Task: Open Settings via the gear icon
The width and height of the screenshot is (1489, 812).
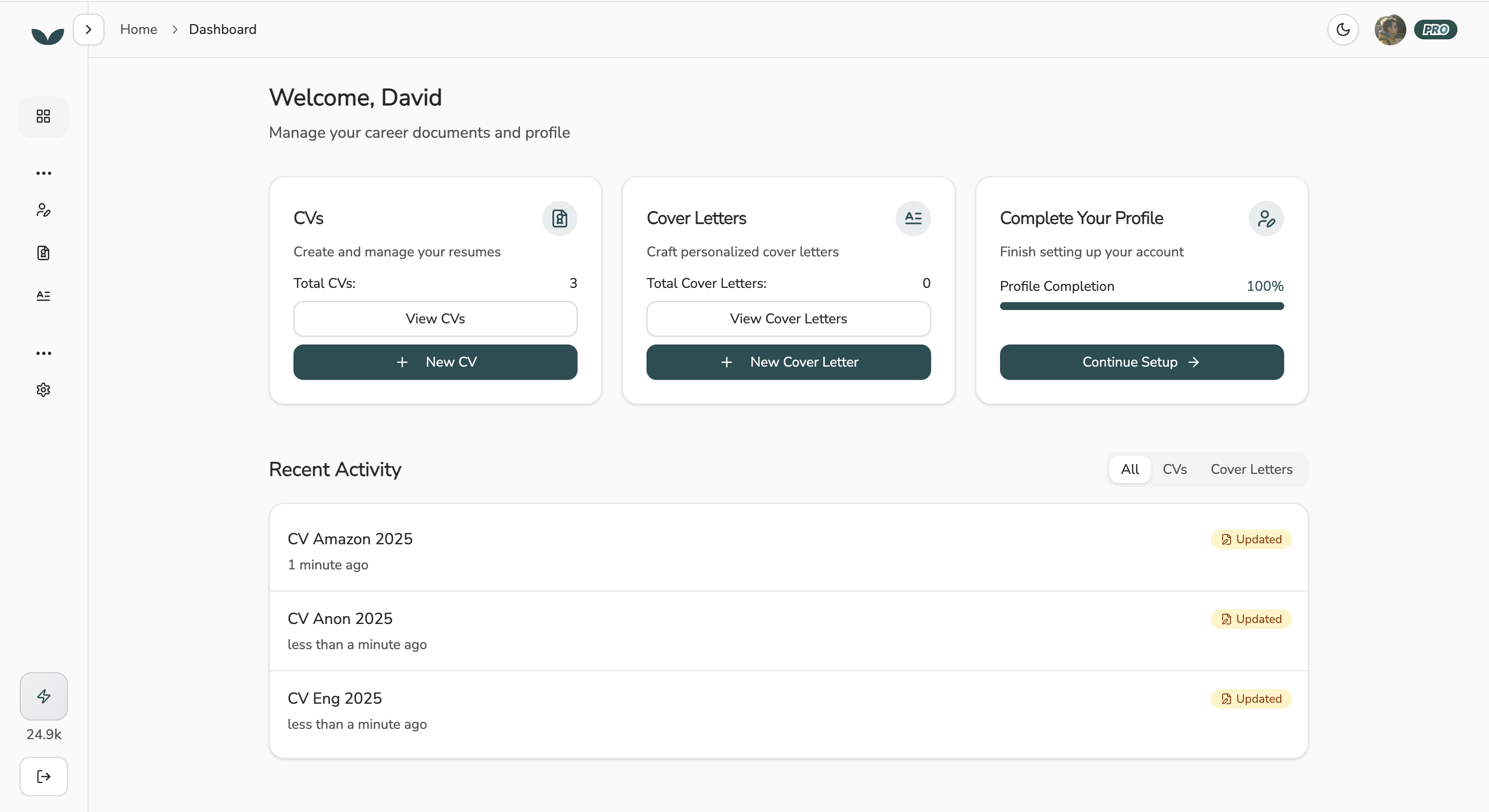Action: (x=43, y=390)
